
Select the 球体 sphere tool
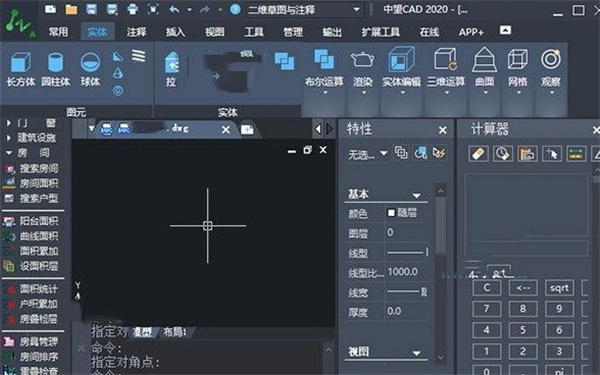coord(90,69)
